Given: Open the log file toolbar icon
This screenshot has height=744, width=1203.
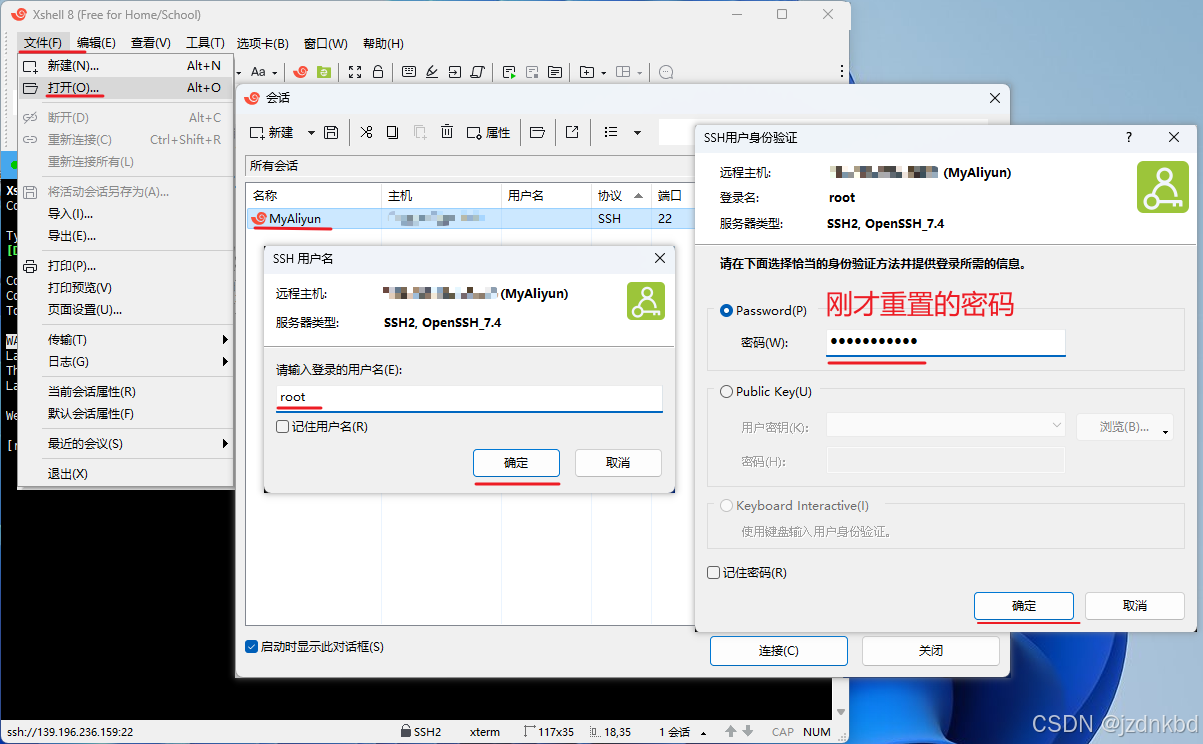Looking at the screenshot, I should (555, 72).
